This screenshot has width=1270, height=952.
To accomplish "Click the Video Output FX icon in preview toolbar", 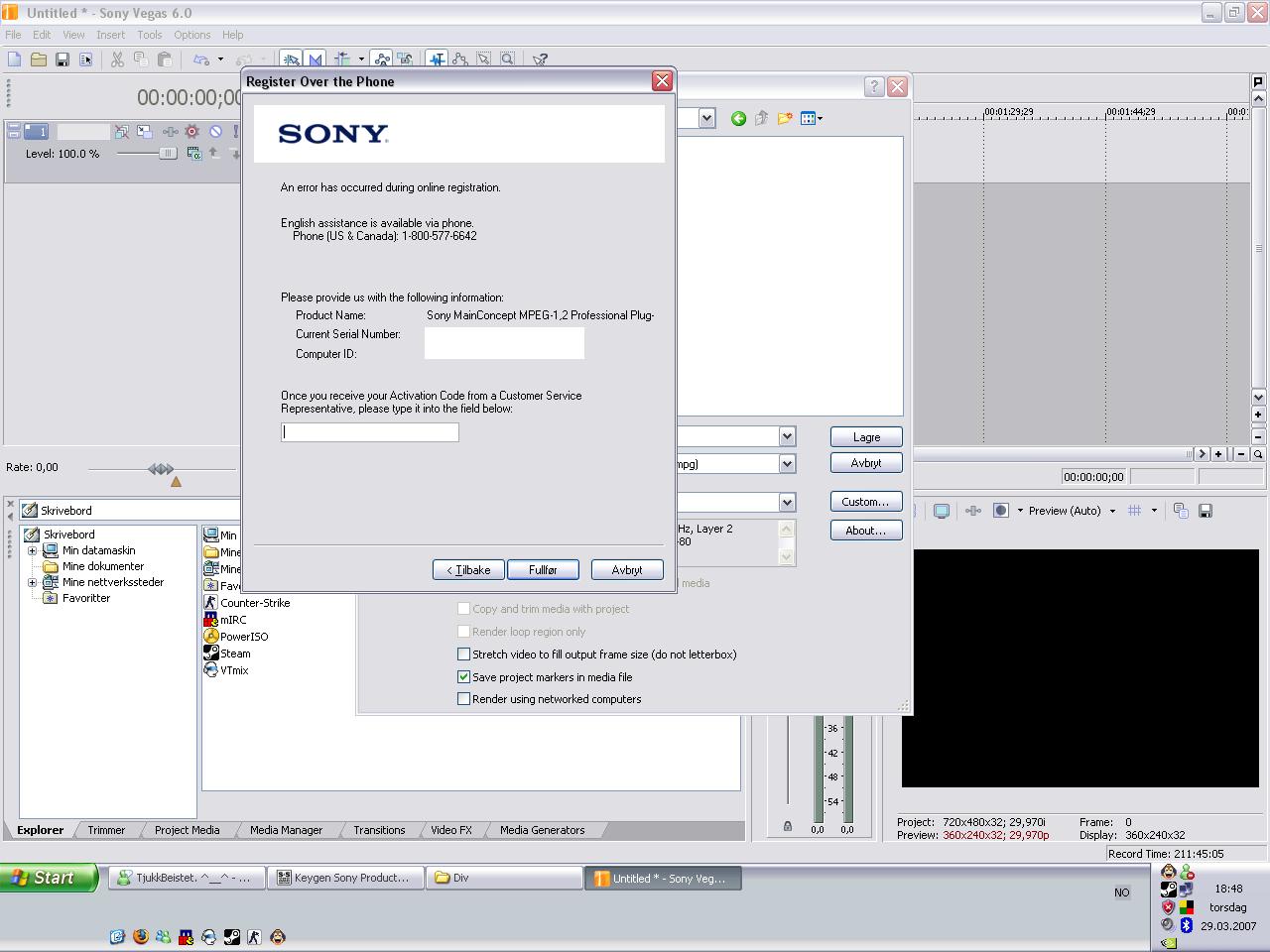I will click(x=973, y=511).
